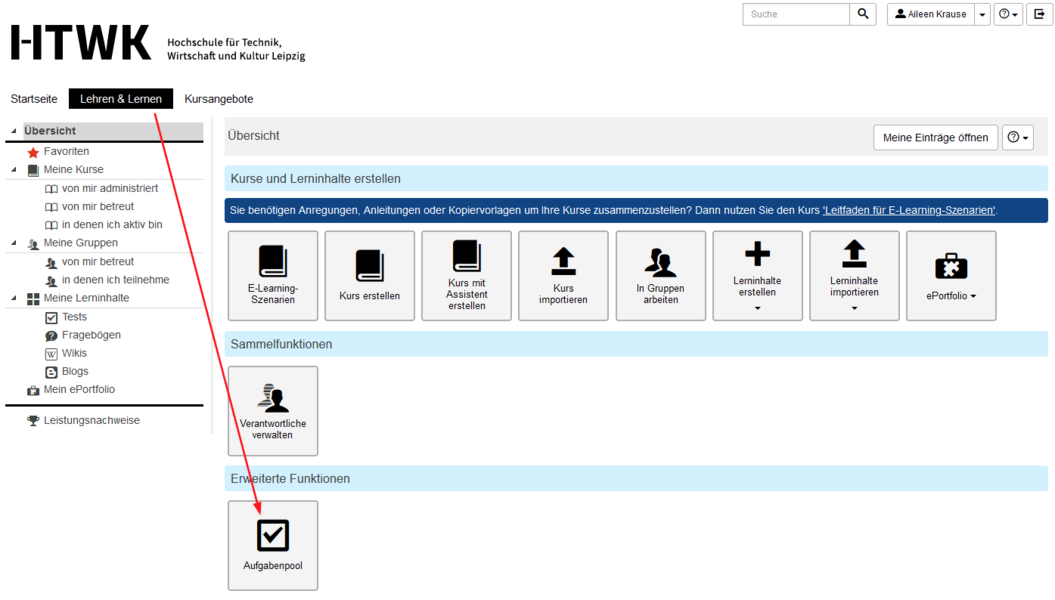
Task: Click the search magnifier button
Action: (863, 14)
